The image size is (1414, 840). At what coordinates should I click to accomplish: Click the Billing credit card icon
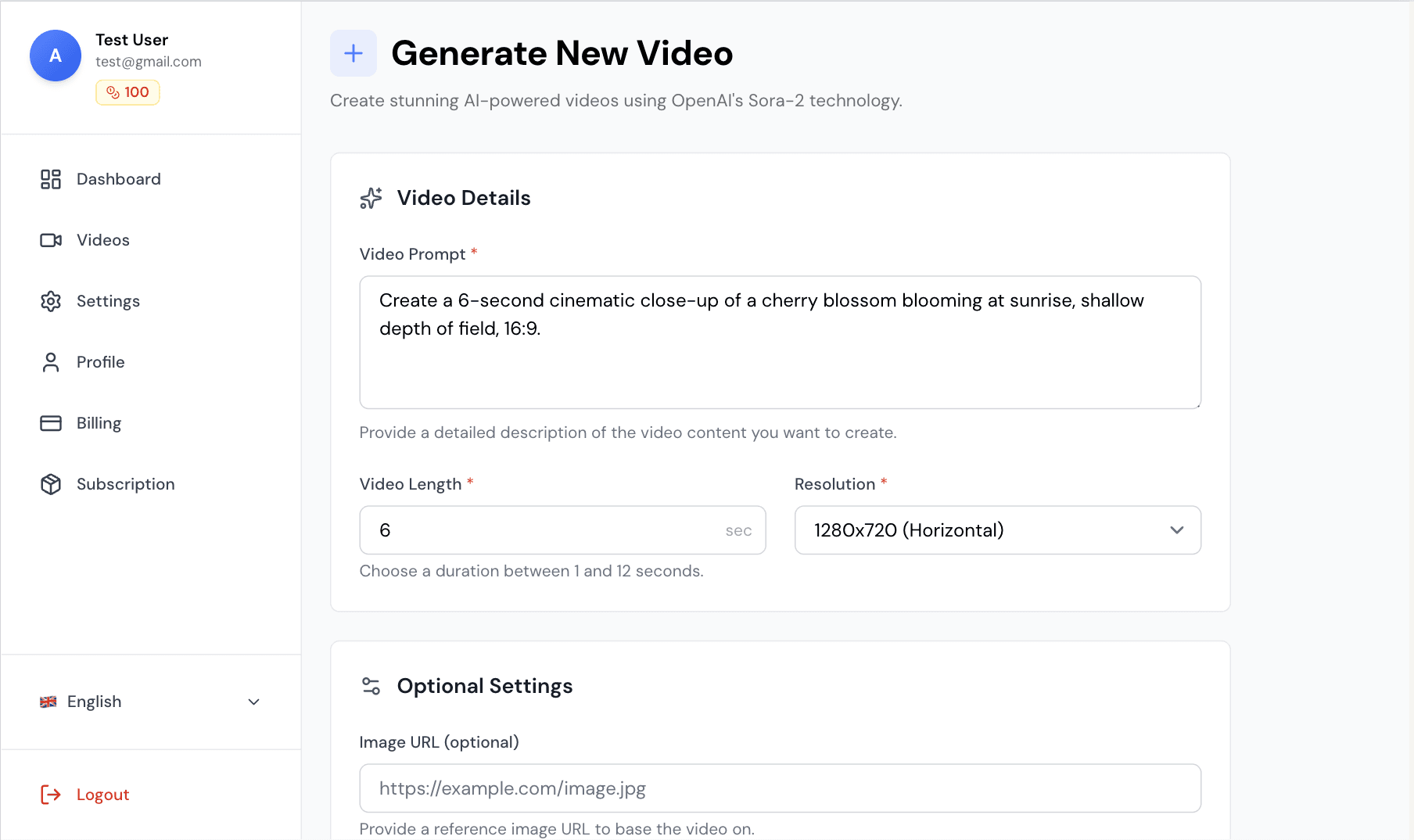click(51, 423)
